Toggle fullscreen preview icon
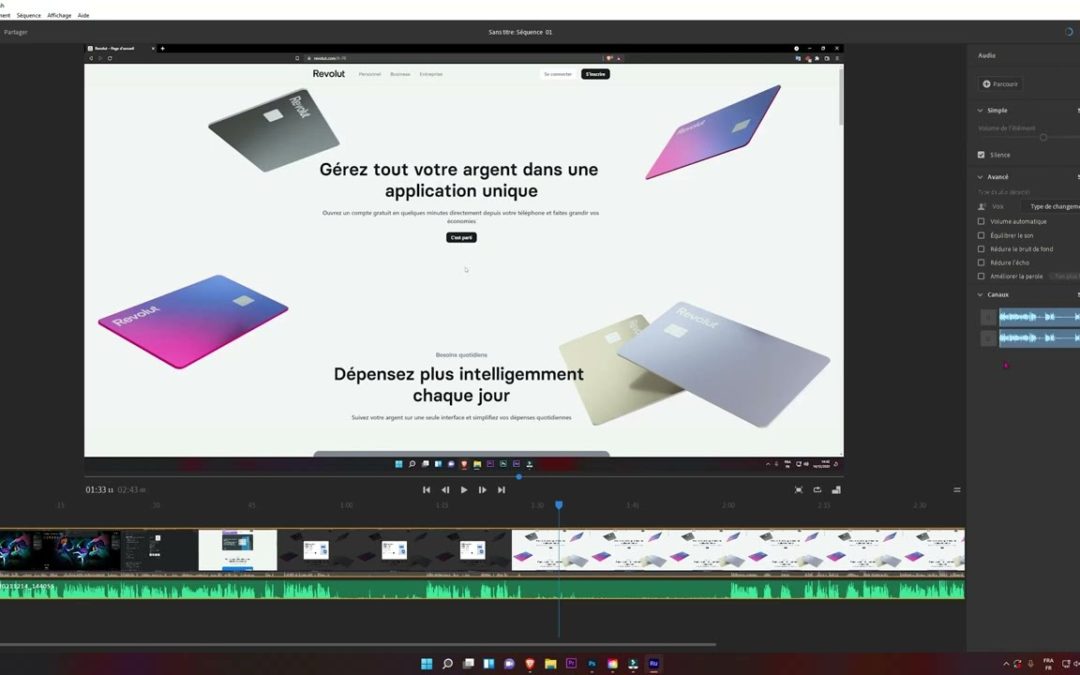This screenshot has height=675, width=1080. pyautogui.click(x=798, y=490)
